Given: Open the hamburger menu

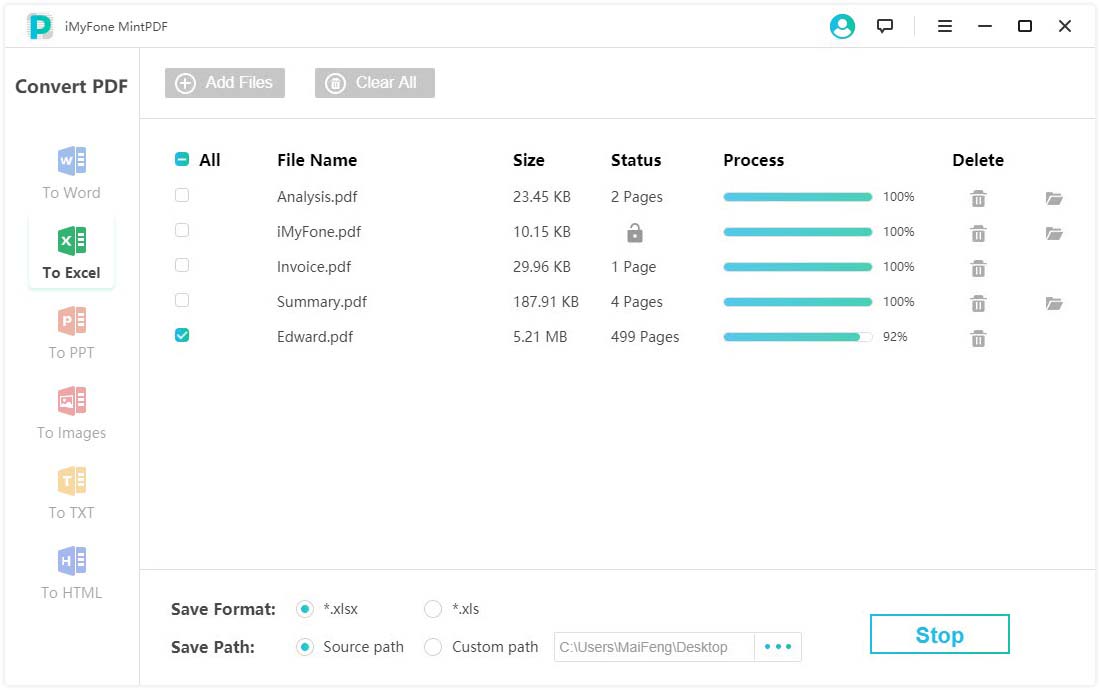Looking at the screenshot, I should (x=945, y=27).
